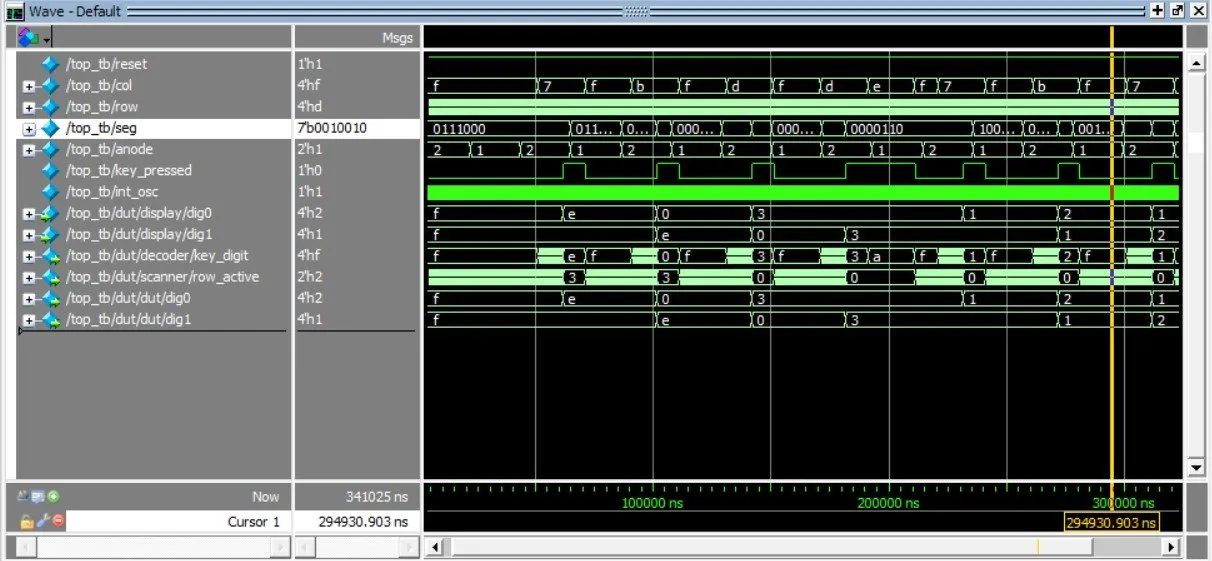Click the Now label in cursor pane
The image size is (1212, 561).
click(266, 496)
